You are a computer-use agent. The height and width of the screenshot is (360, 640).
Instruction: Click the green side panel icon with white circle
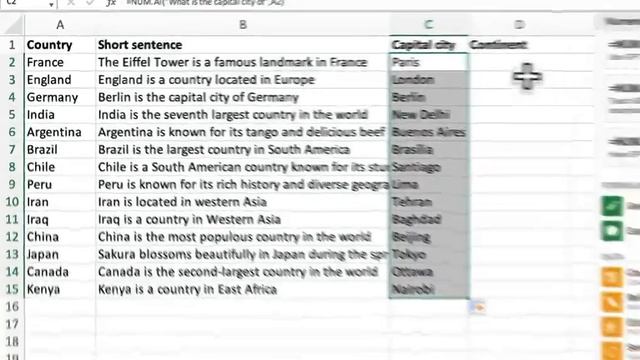612,231
